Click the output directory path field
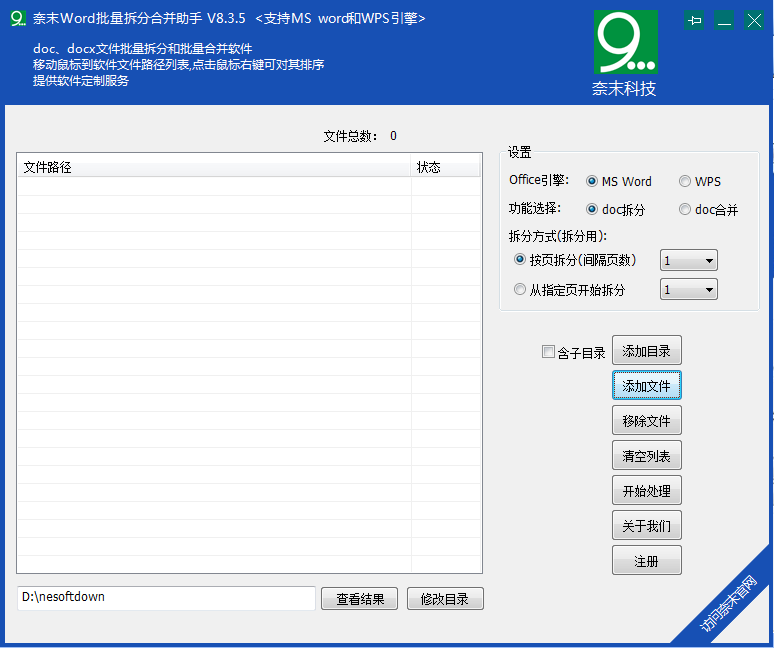774x648 pixels. click(x=166, y=597)
